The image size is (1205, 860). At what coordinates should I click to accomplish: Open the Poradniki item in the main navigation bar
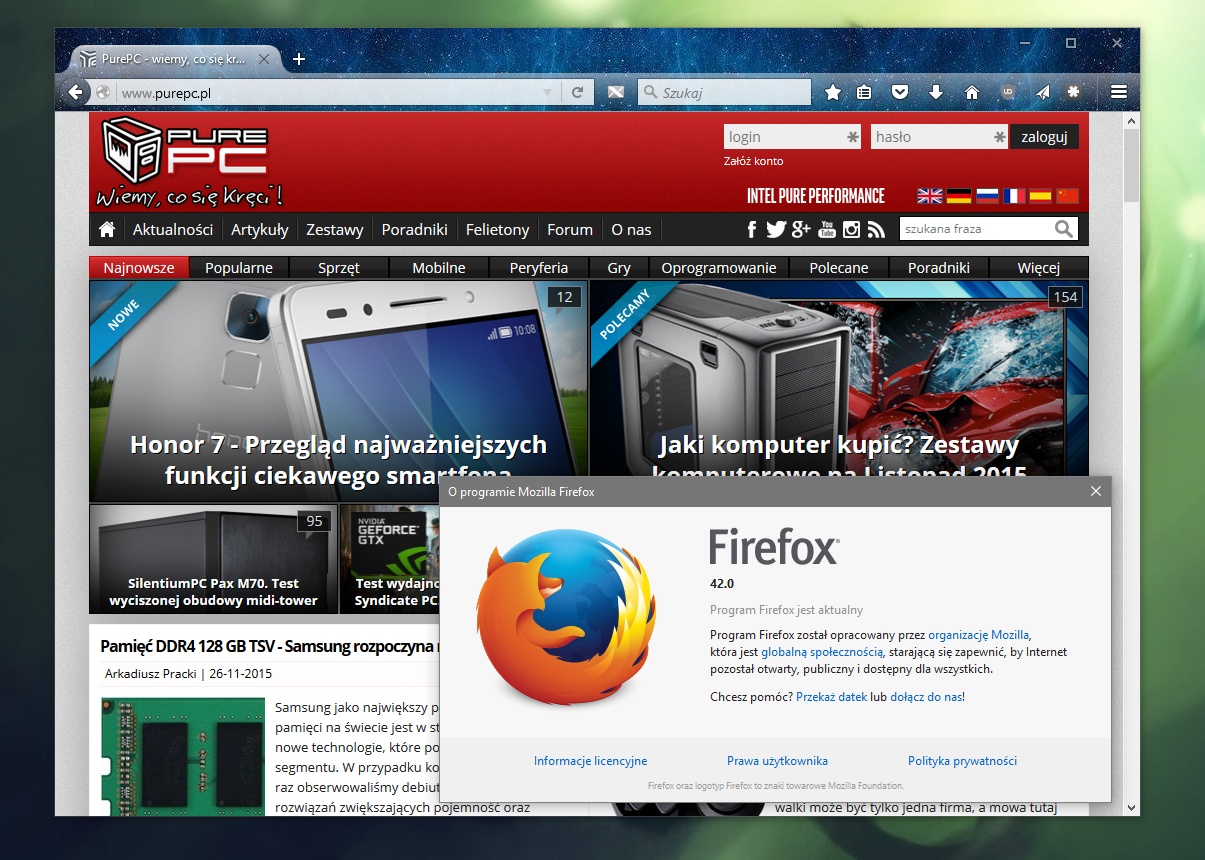coord(415,229)
